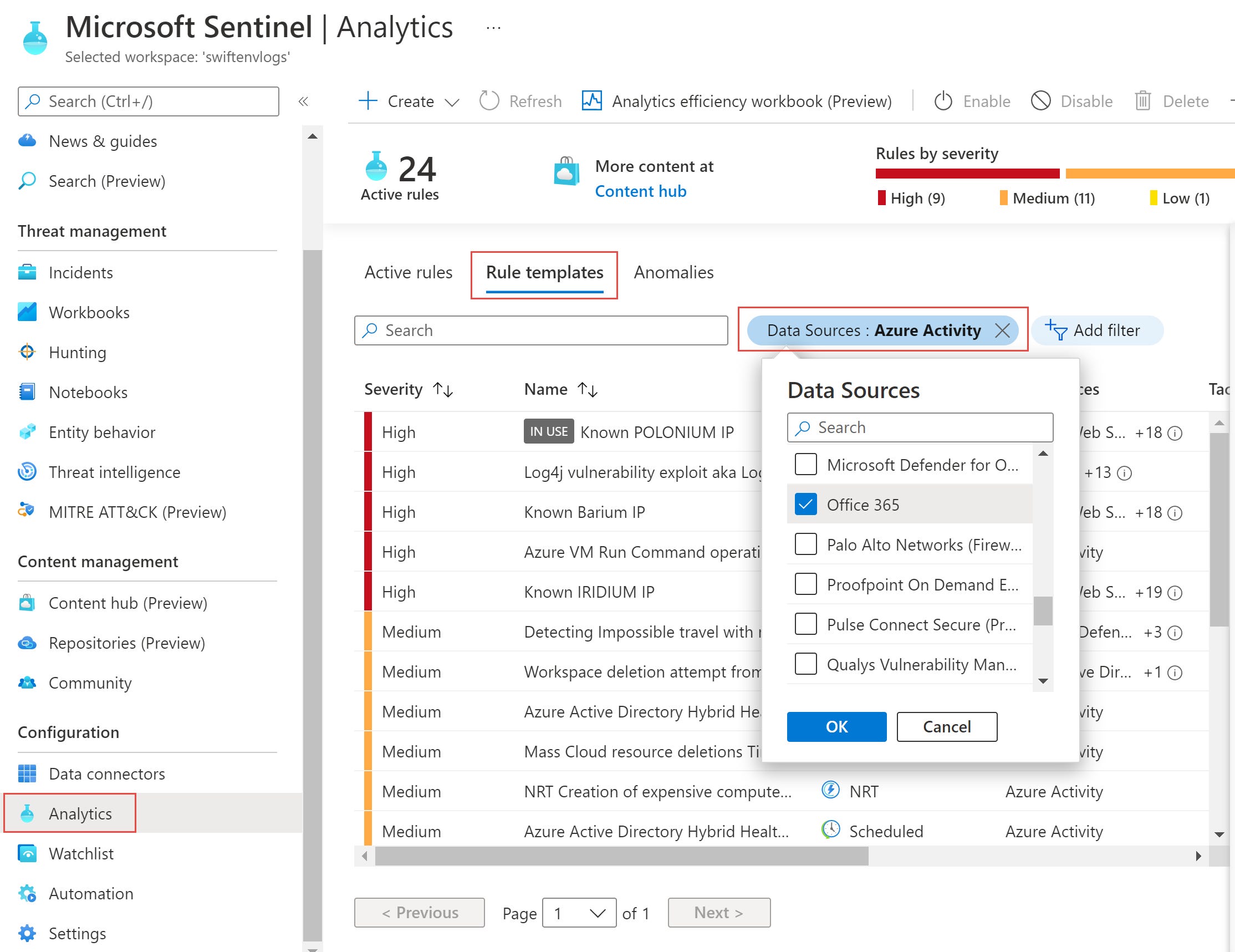The image size is (1235, 952).
Task: Open Workbooks chart icon
Action: [x=27, y=312]
